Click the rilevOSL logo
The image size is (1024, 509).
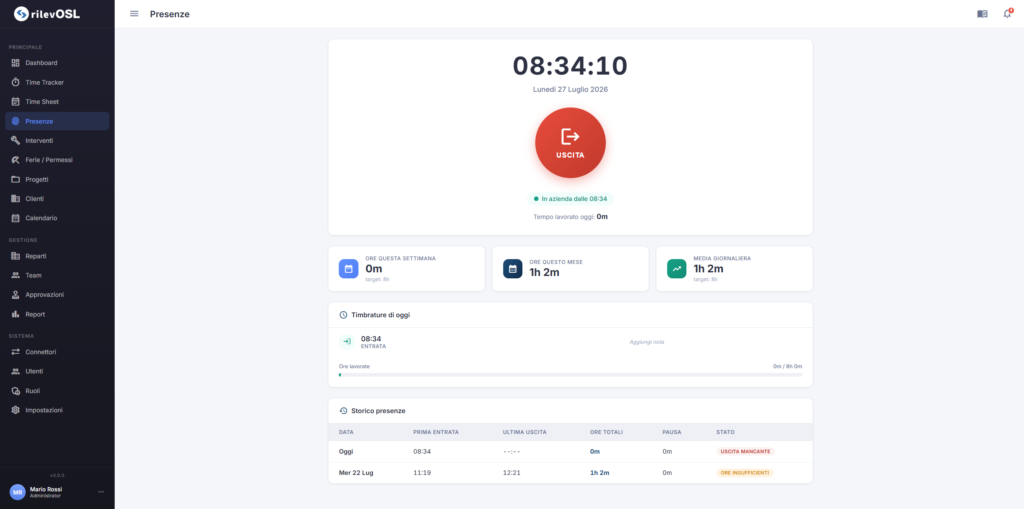pos(48,13)
